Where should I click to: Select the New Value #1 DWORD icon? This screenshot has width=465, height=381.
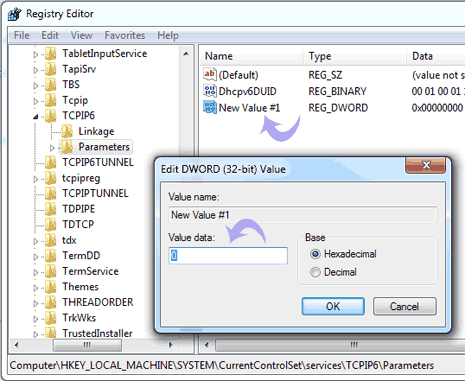[210, 107]
